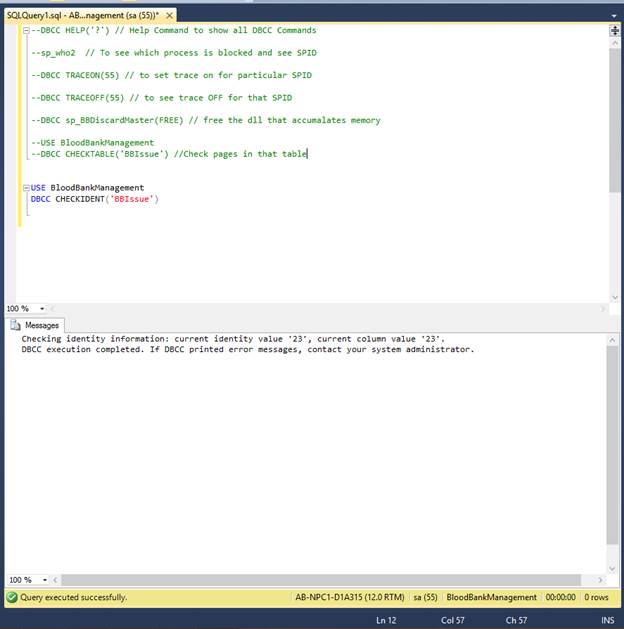Click the --DBCC CHECKTABLE('BBIssue') comment line
Screen dimensions: 624x629
tap(169, 154)
